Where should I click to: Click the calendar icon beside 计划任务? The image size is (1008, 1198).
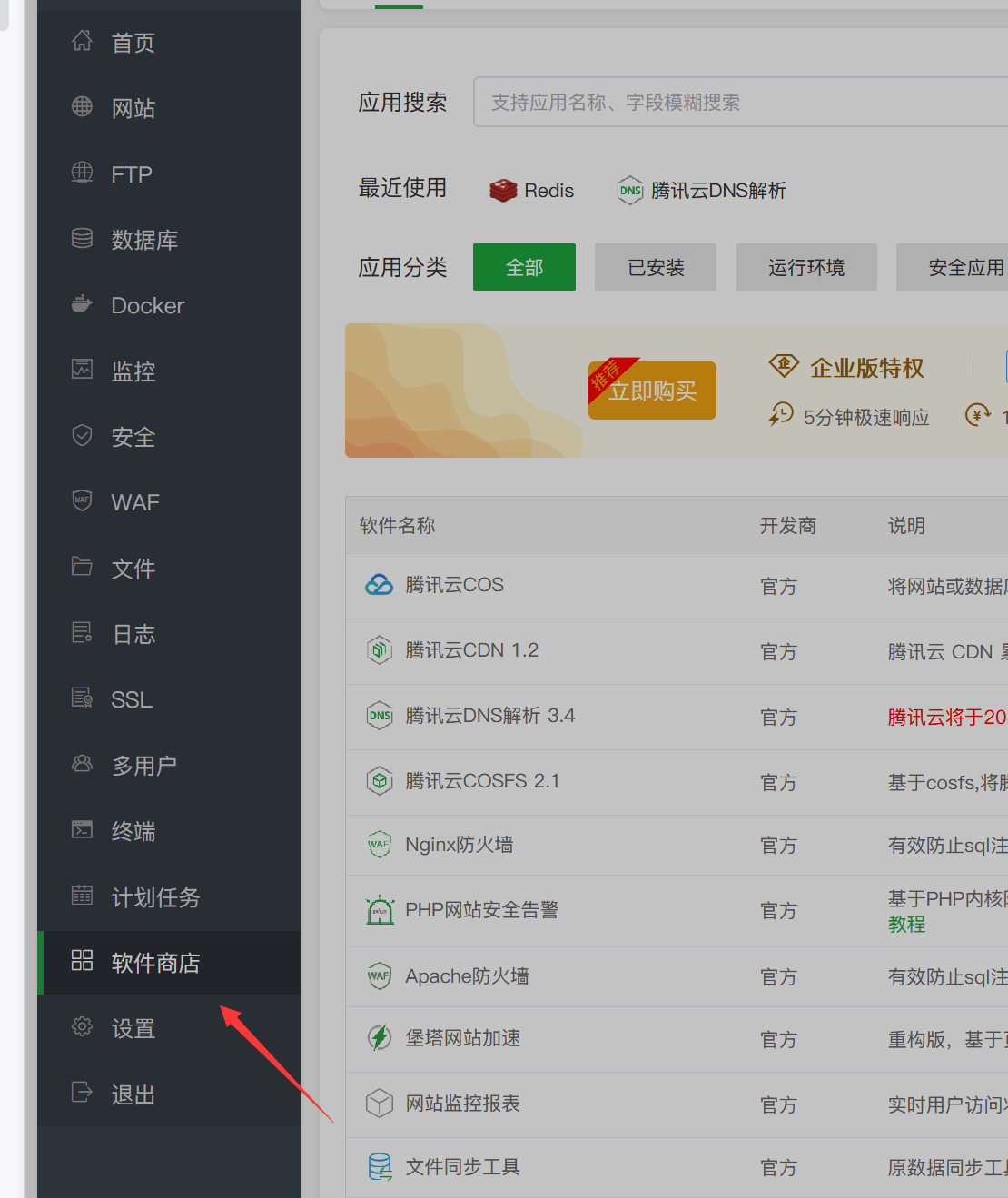tap(82, 896)
